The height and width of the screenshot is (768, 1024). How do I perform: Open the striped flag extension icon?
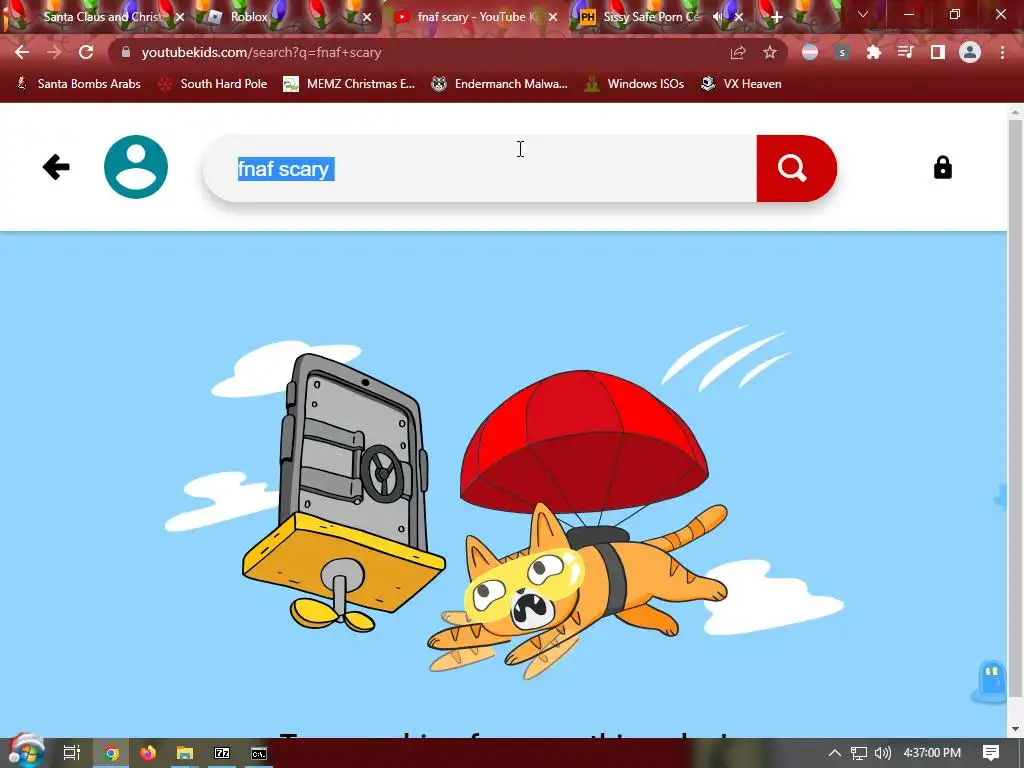[810, 53]
